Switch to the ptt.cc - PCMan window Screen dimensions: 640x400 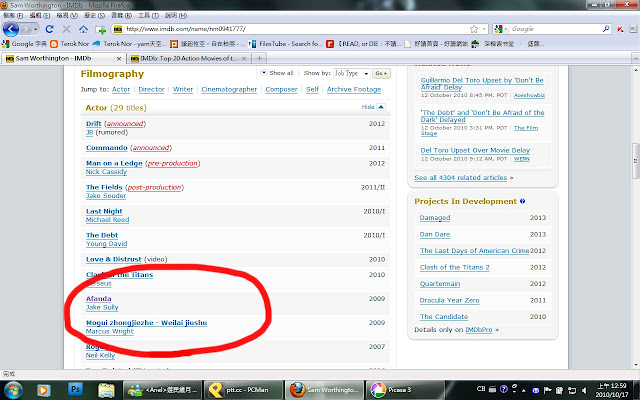(243, 390)
